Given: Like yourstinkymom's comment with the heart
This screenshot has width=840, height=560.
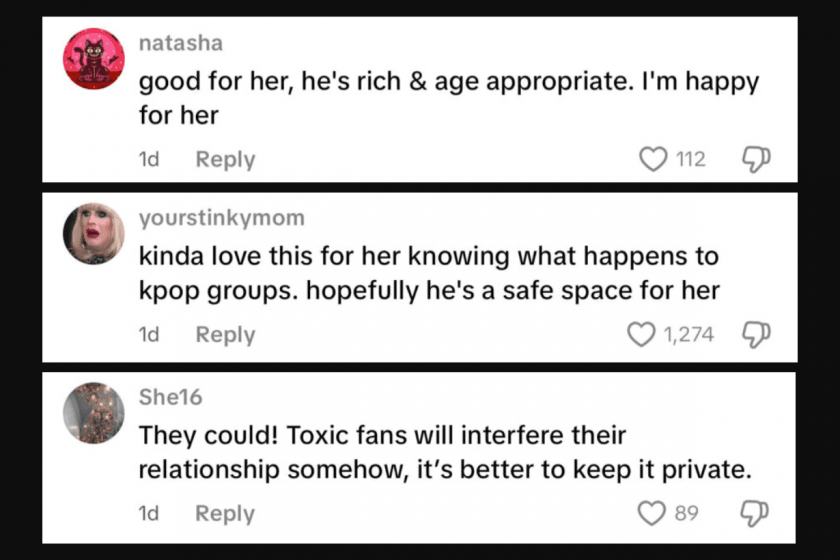Looking at the screenshot, I should click(640, 334).
